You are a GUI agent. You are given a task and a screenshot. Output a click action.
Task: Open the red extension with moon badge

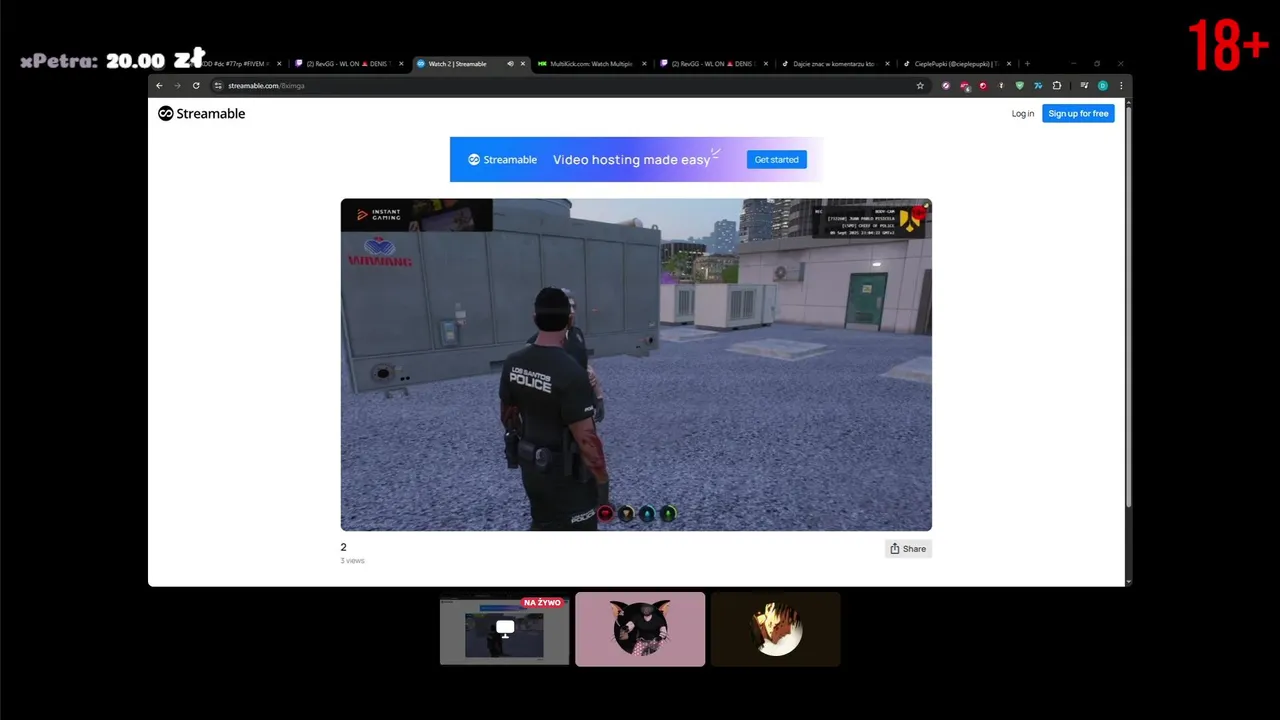point(965,86)
